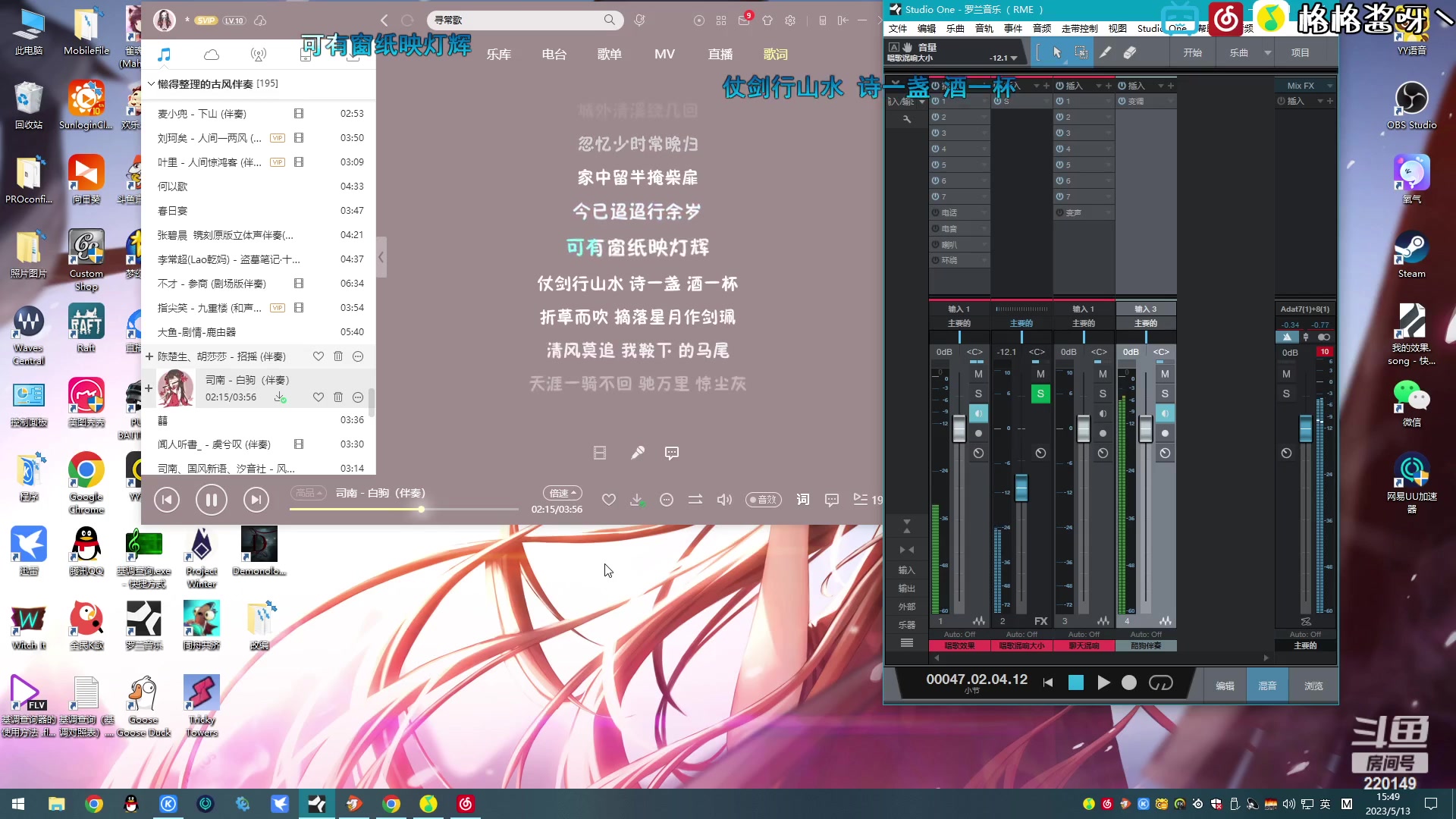Image resolution: width=1456 pixels, height=819 pixels.
Task: Skip to next song in music player
Action: pyautogui.click(x=256, y=500)
